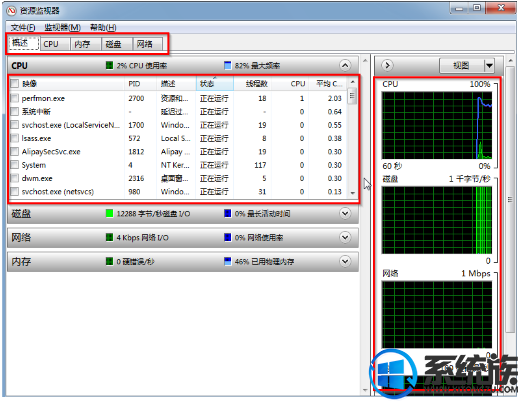Collapse the graph pane with arrow button

[387, 65]
